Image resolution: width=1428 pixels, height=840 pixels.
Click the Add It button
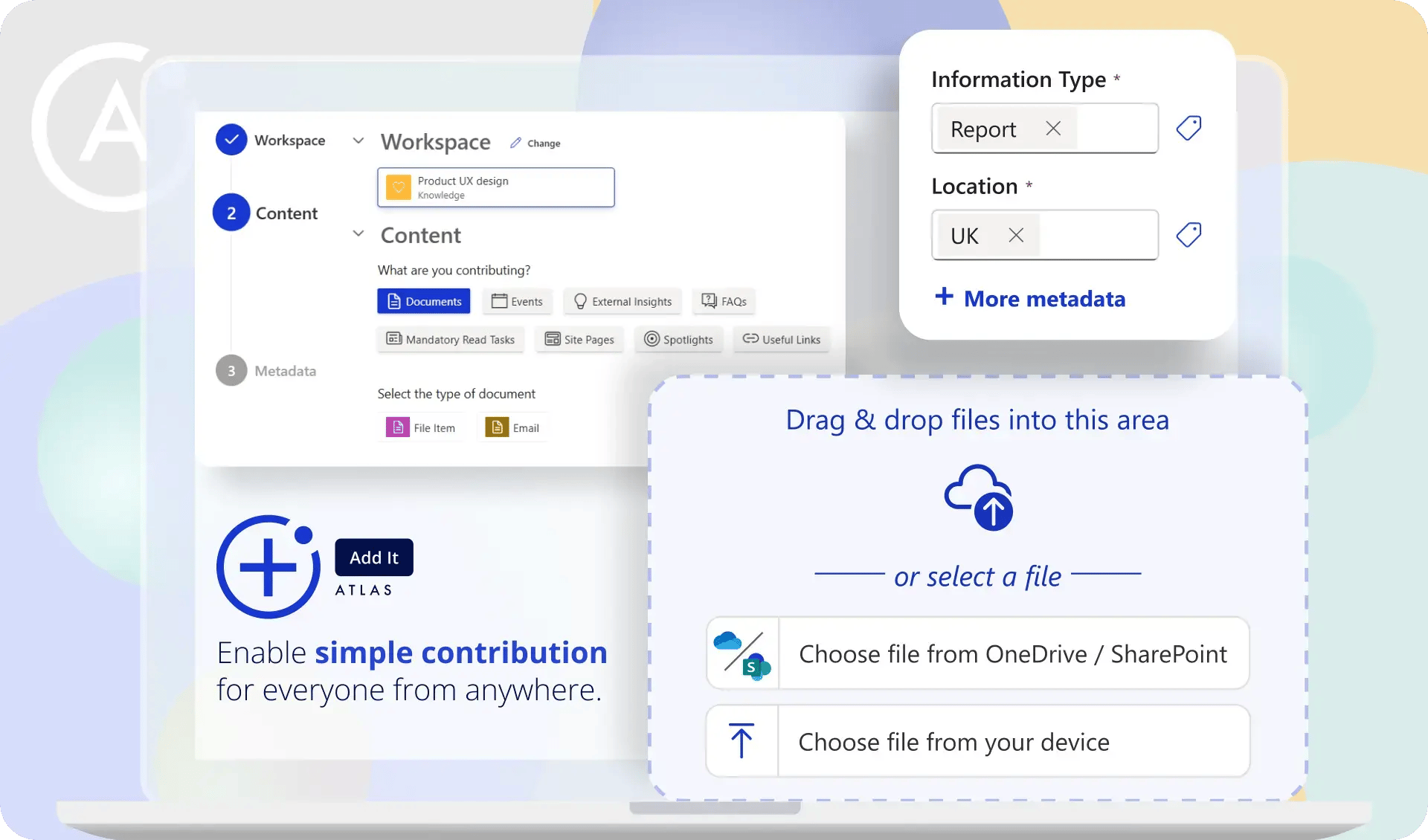pos(374,558)
